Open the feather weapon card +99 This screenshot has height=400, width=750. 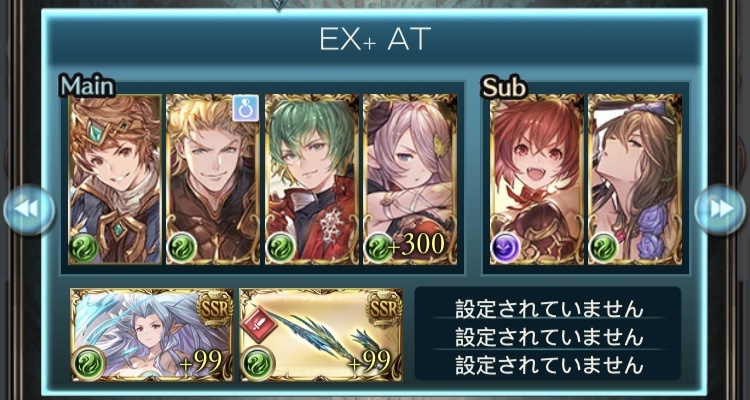pos(321,334)
